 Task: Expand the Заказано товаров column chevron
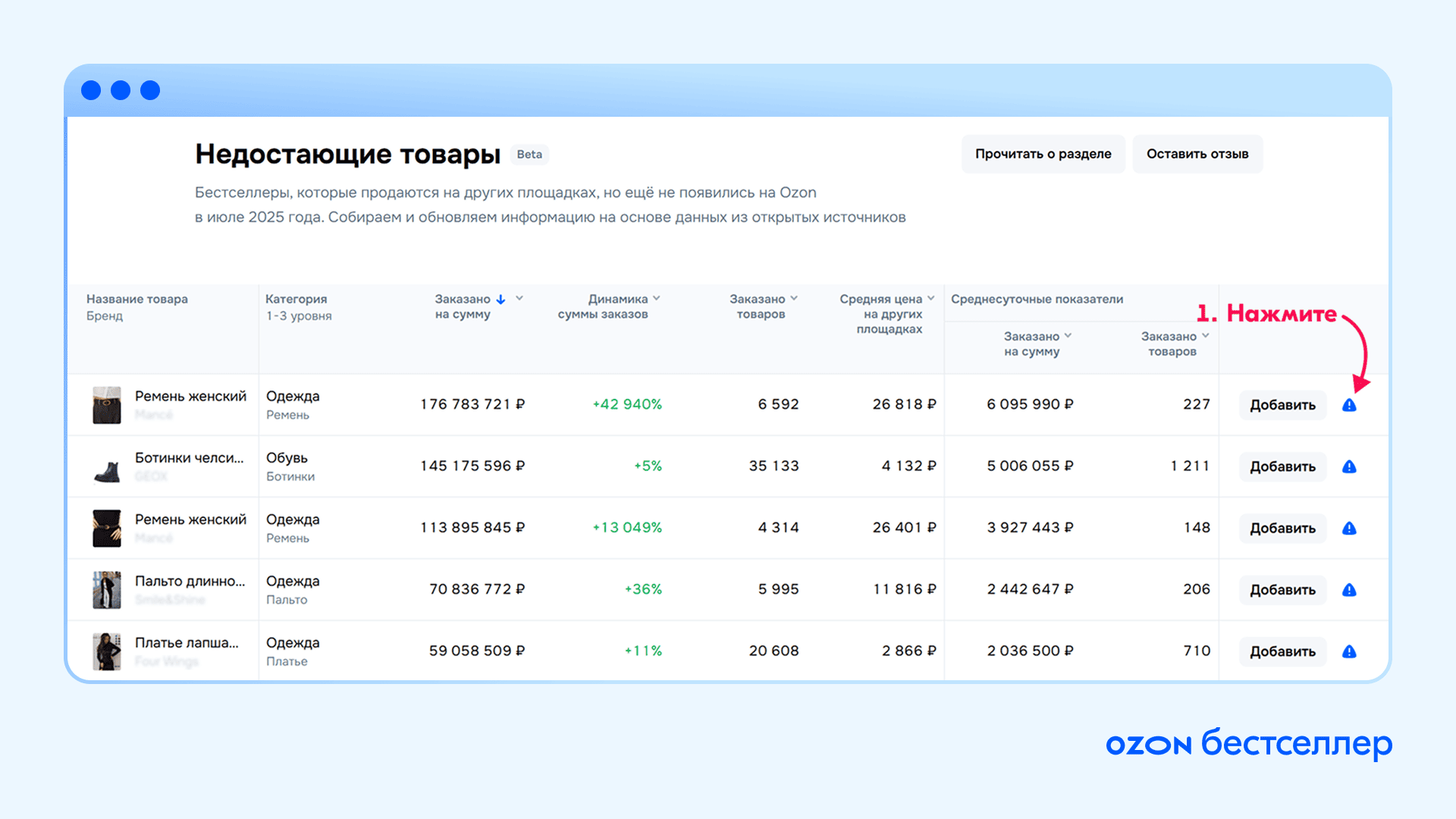coord(794,298)
